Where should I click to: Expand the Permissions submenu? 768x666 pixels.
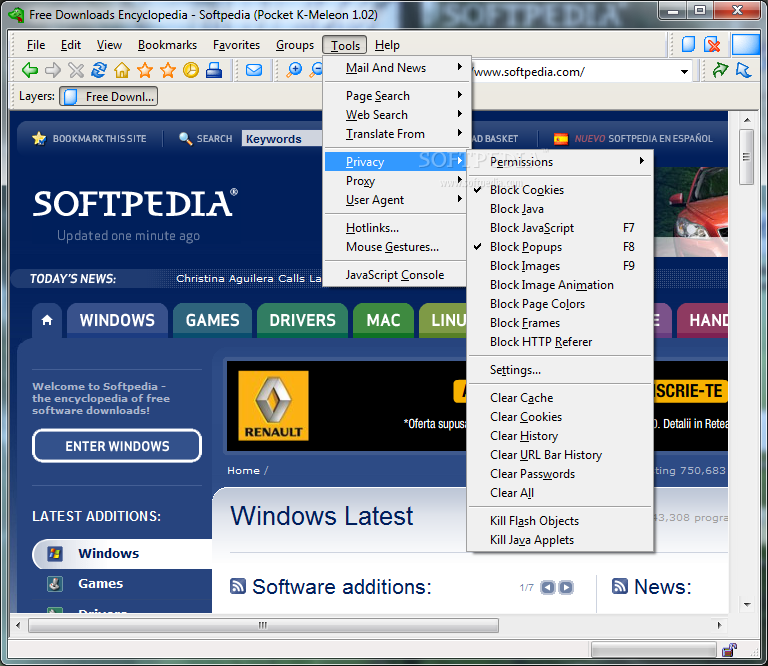[560, 162]
